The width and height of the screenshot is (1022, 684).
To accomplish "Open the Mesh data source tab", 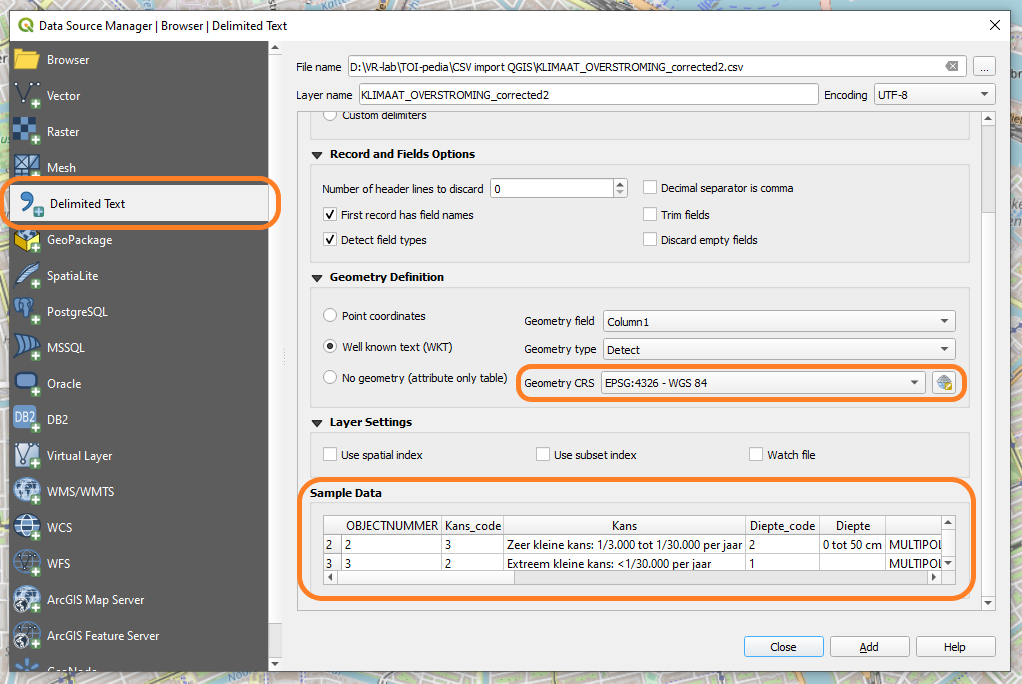I will pyautogui.click(x=60, y=167).
